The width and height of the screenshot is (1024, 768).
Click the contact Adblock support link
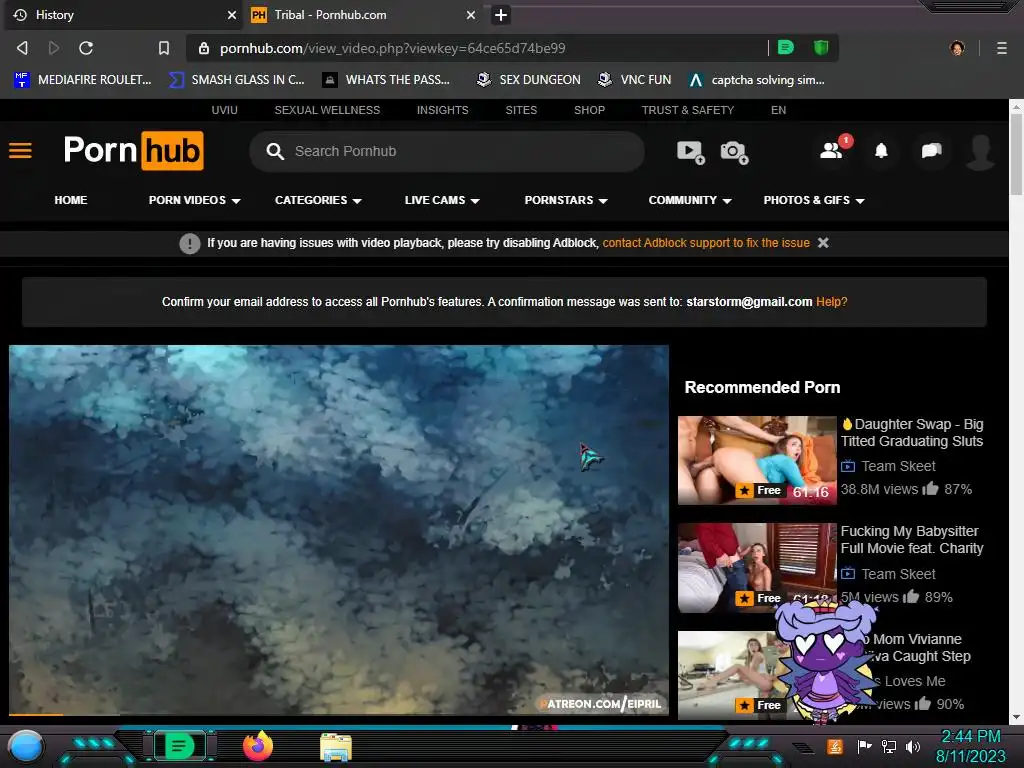(x=706, y=242)
